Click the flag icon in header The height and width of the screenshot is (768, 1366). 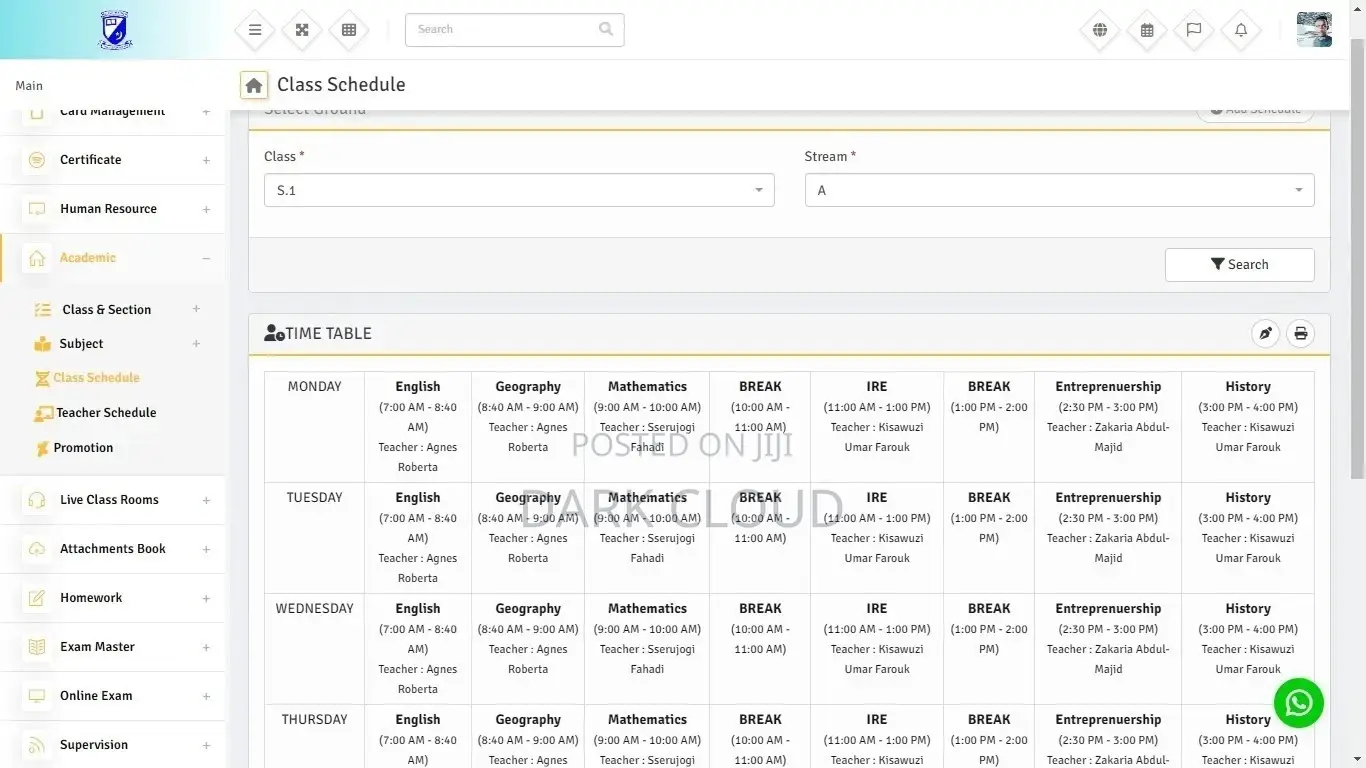1194,30
